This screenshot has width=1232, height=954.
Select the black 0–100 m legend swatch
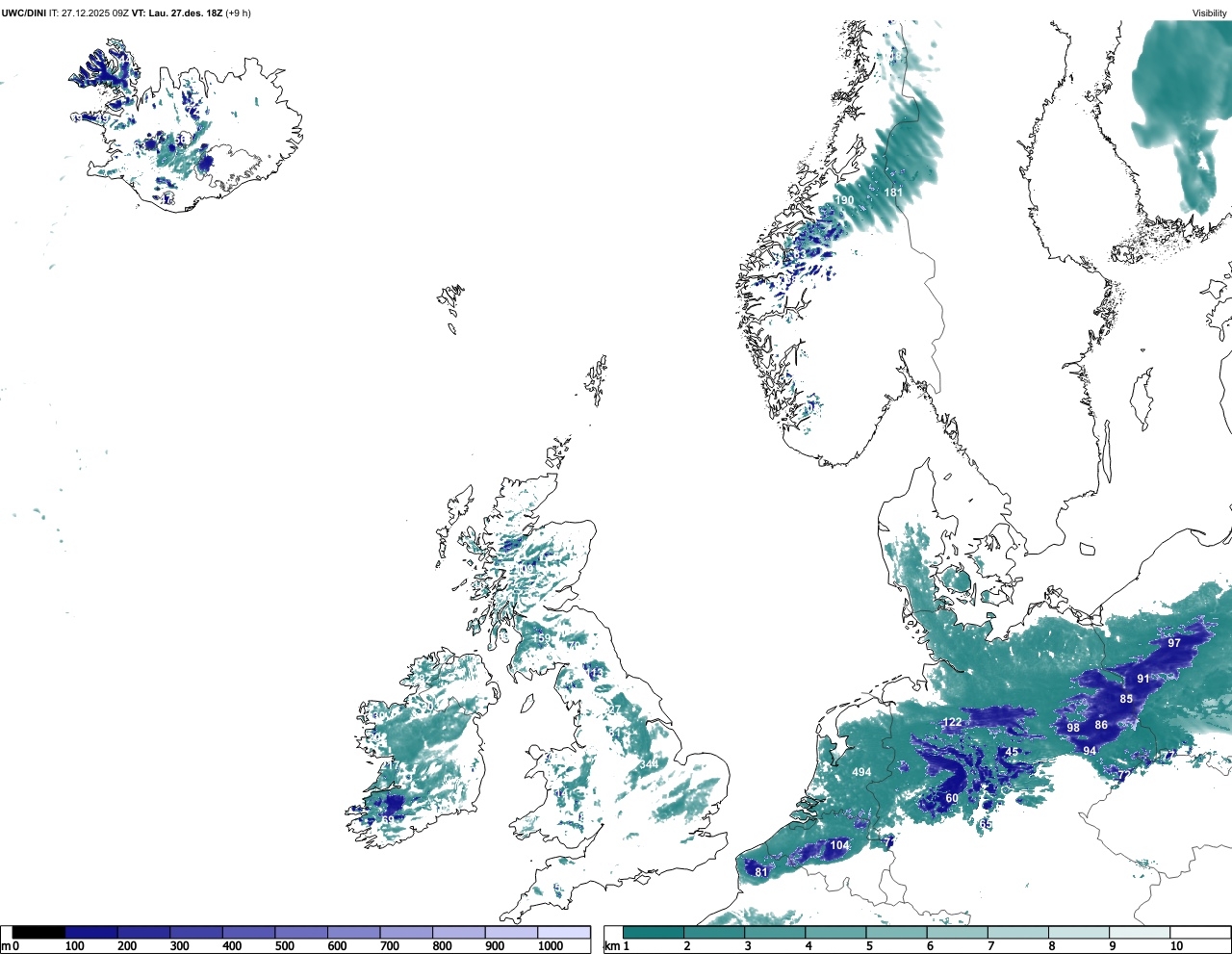click(x=39, y=932)
